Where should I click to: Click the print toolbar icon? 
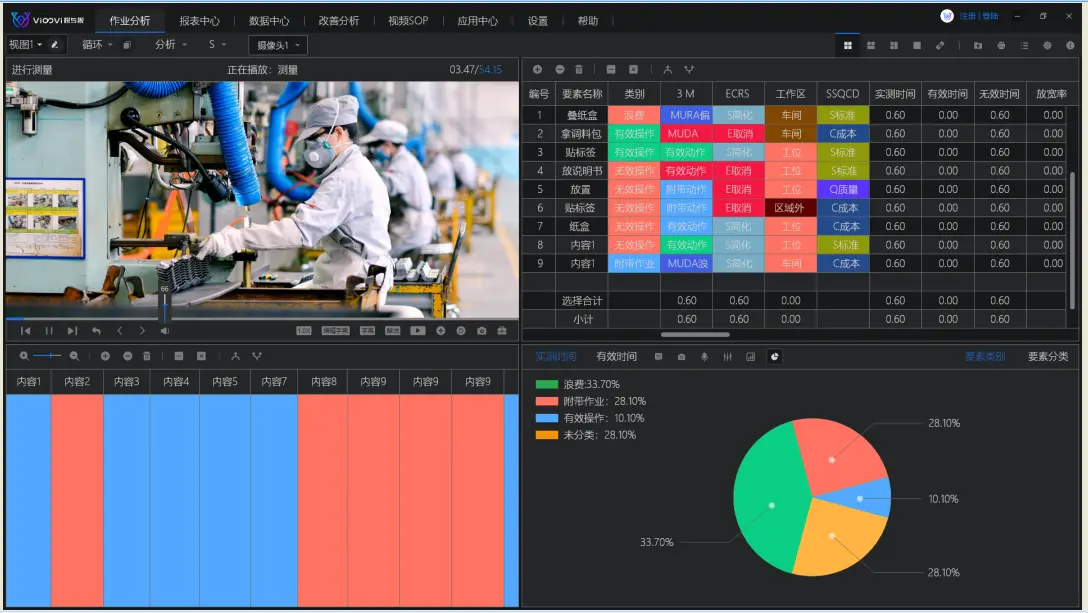pos(1001,45)
